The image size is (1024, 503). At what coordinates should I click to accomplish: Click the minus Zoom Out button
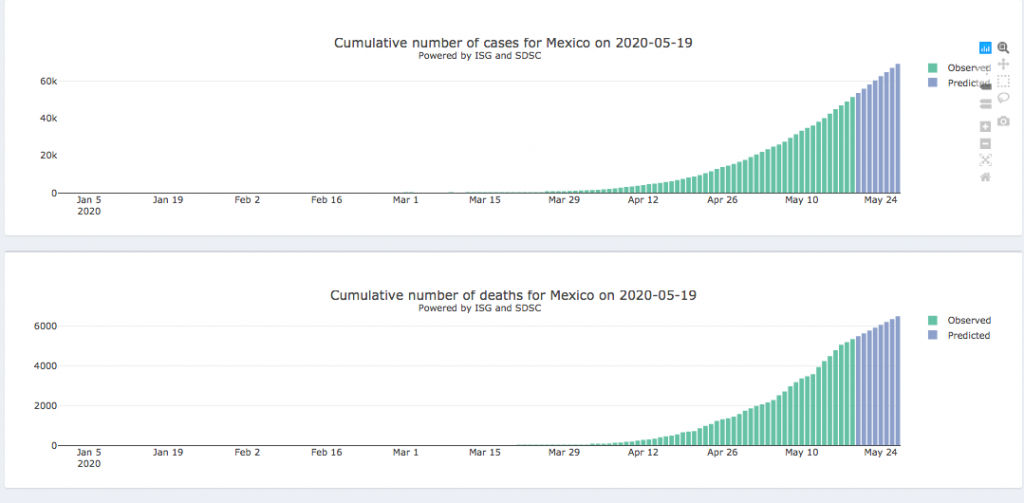(985, 143)
